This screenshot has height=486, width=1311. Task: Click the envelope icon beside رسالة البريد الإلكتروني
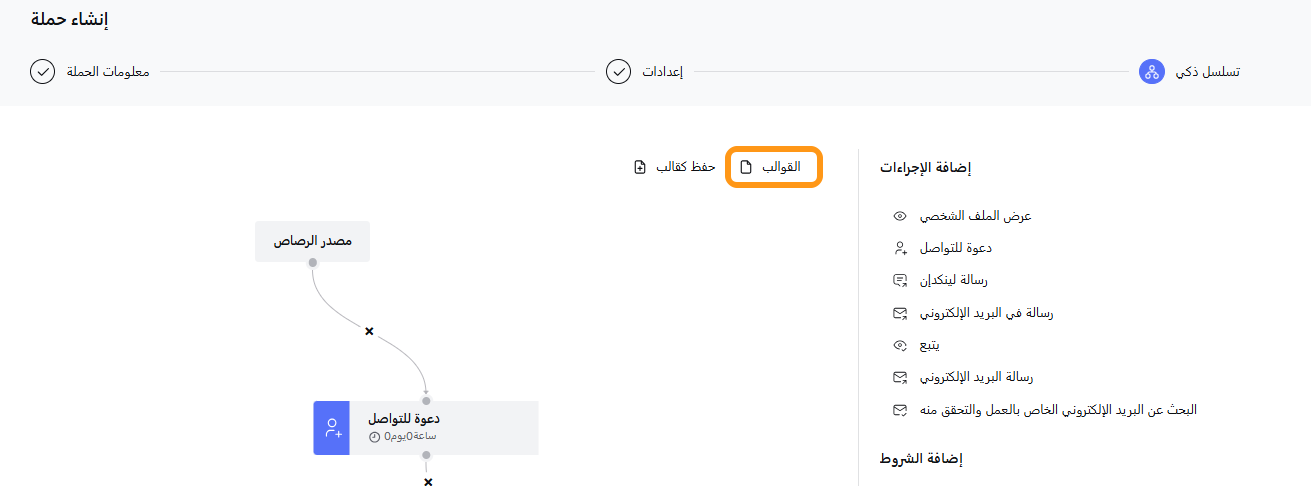tap(900, 377)
